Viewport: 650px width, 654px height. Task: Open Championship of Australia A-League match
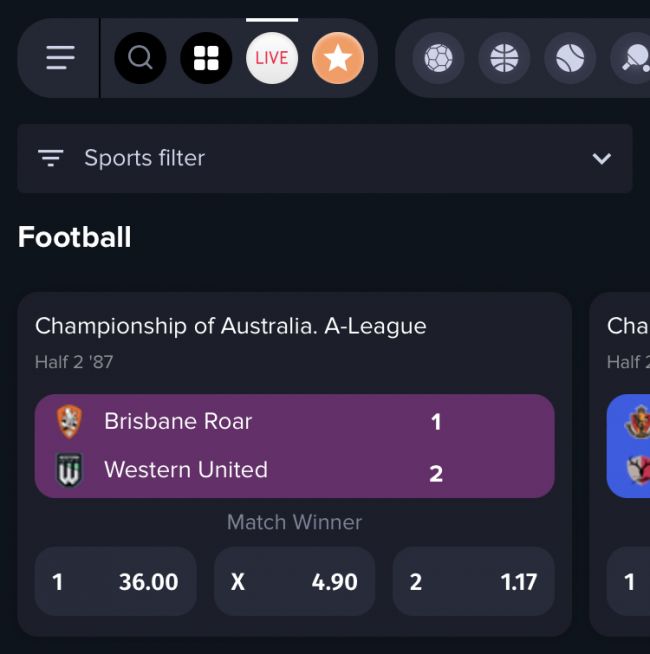(x=231, y=326)
